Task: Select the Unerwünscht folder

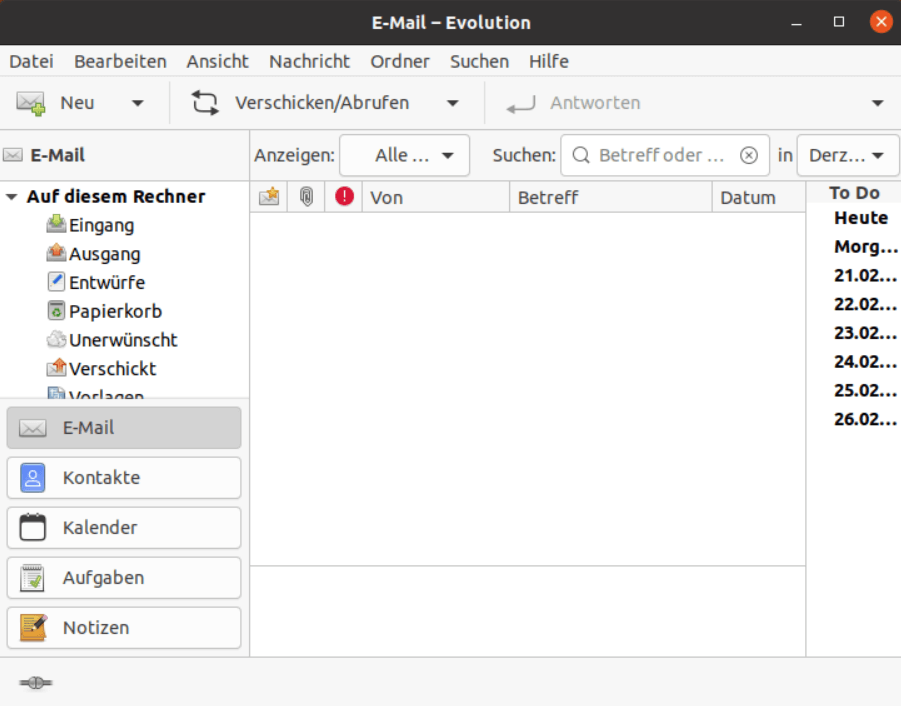Action: 123,340
